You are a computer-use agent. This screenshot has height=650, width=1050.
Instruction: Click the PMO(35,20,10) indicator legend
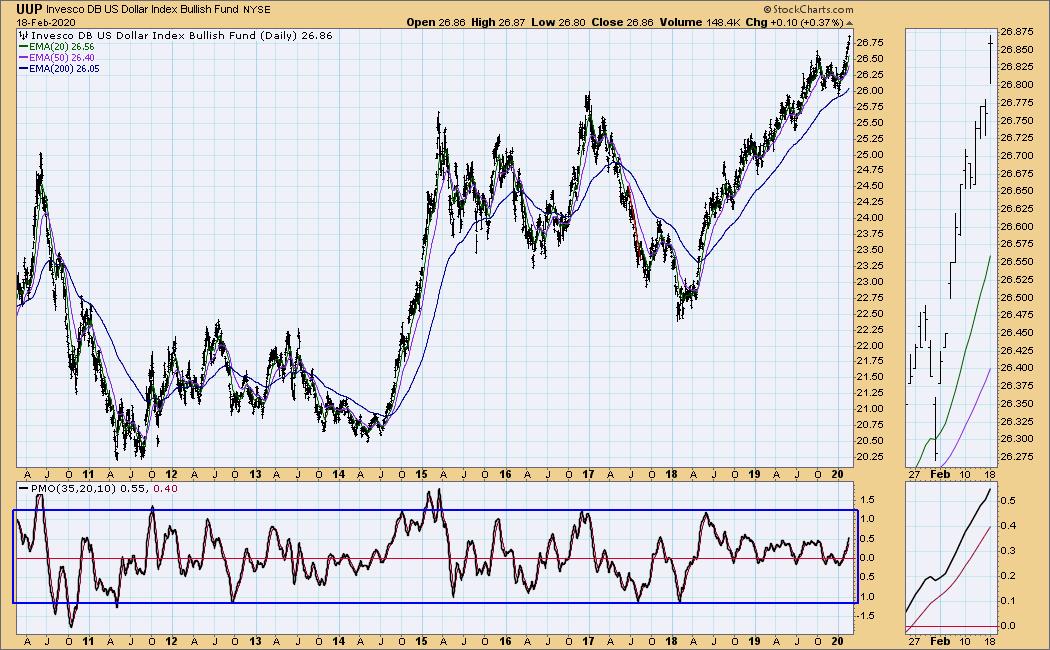point(98,489)
